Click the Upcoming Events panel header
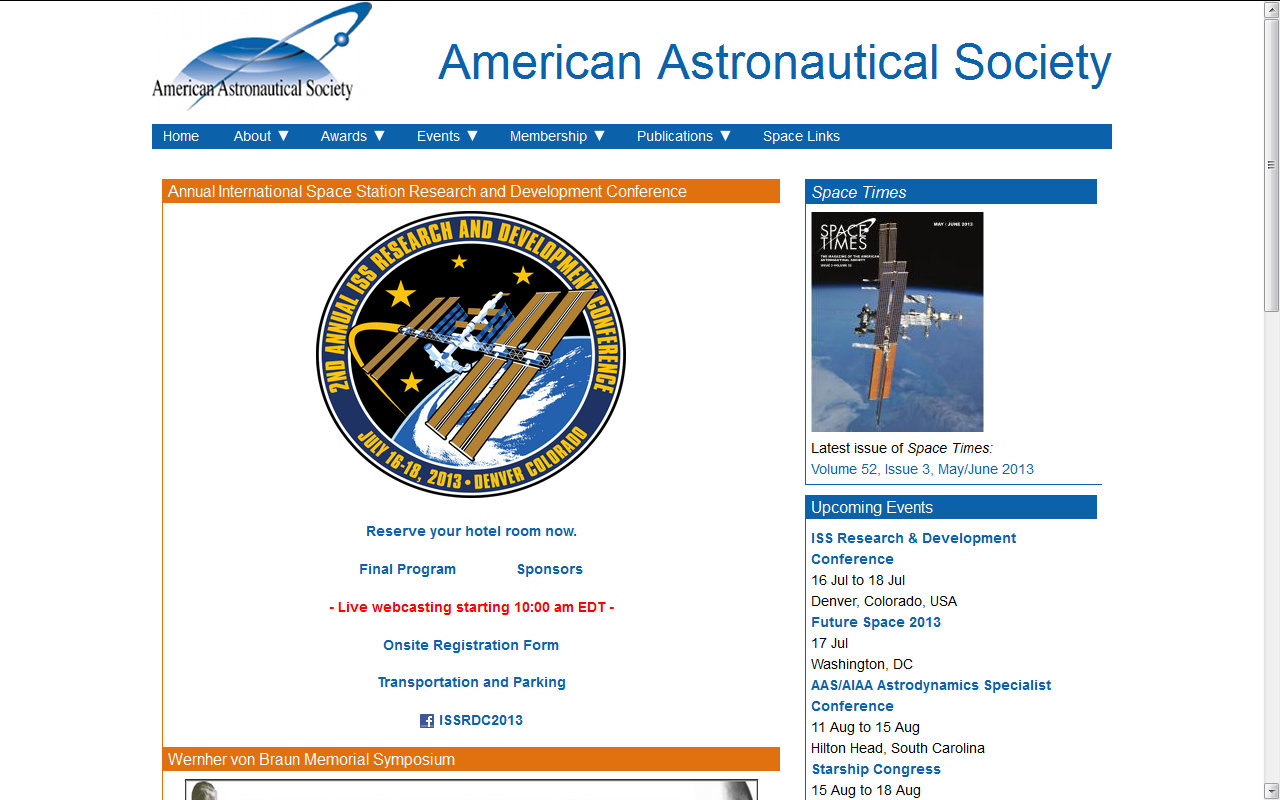 [951, 507]
